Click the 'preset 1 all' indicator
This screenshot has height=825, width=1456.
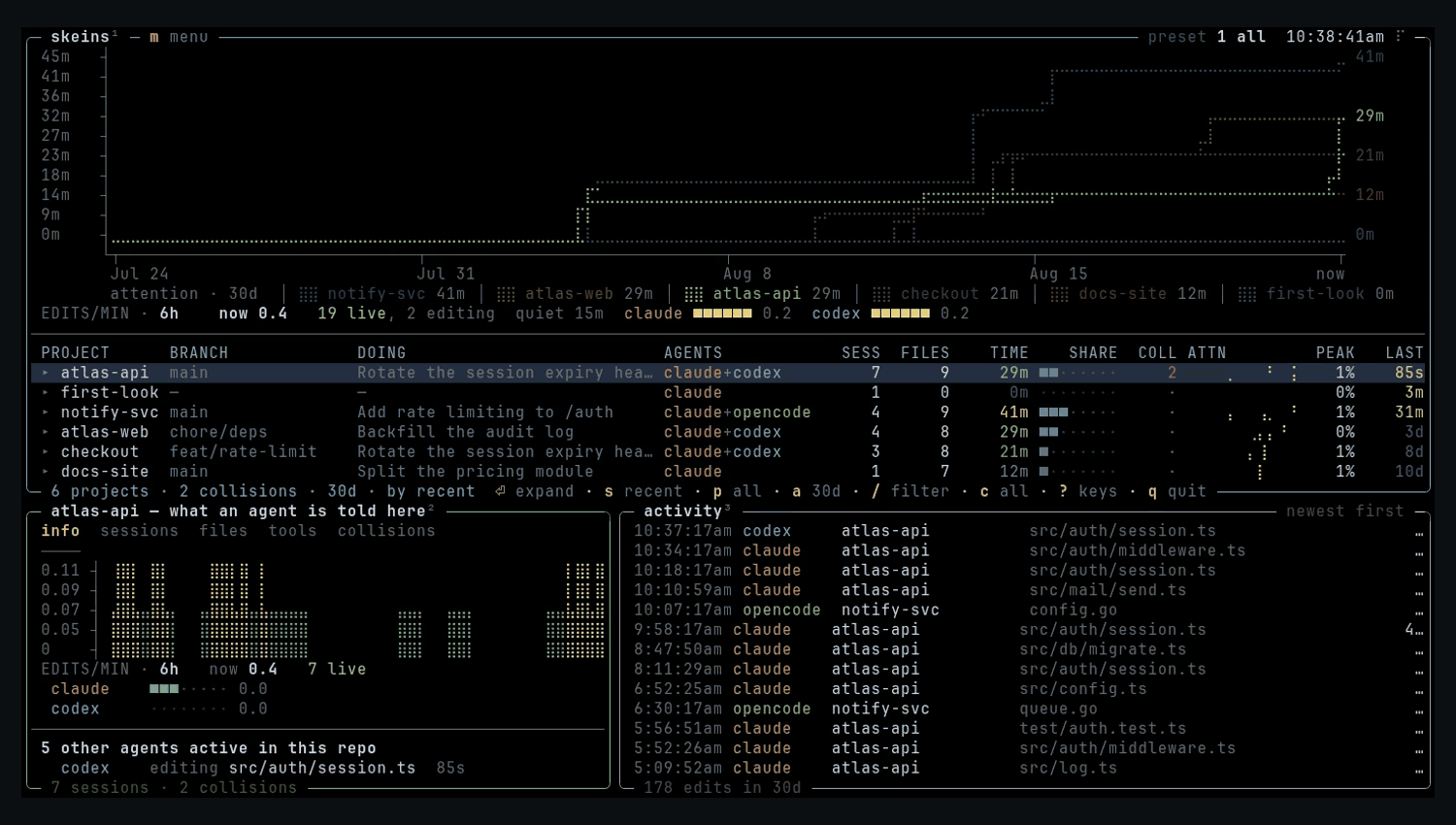click(x=1207, y=37)
